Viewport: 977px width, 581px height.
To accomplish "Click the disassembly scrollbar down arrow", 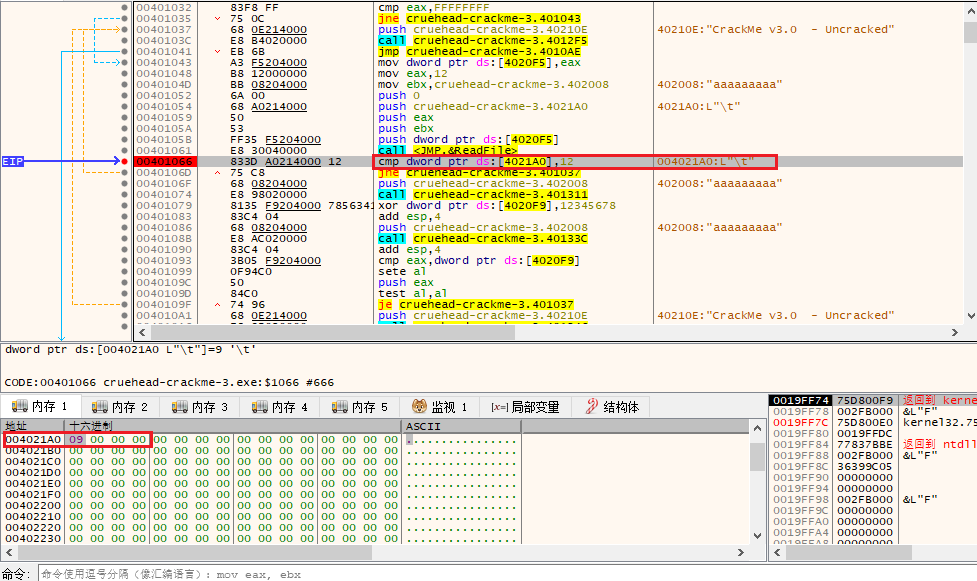I will click(970, 315).
